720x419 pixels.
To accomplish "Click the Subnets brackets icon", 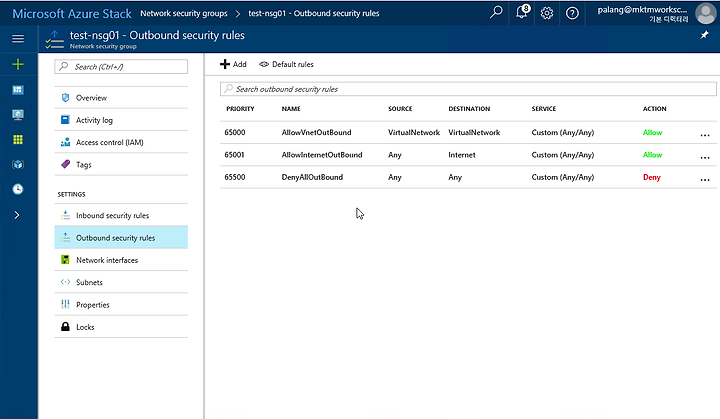I will (x=65, y=282).
